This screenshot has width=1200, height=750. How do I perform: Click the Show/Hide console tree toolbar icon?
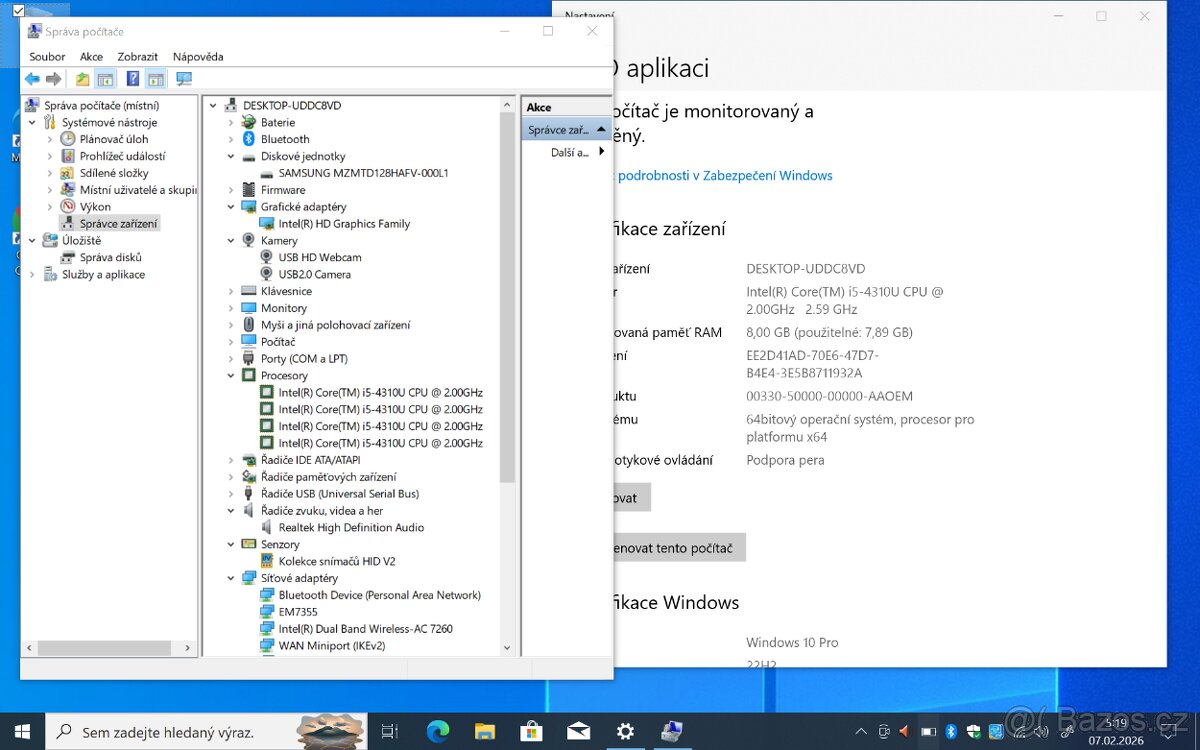(x=105, y=79)
